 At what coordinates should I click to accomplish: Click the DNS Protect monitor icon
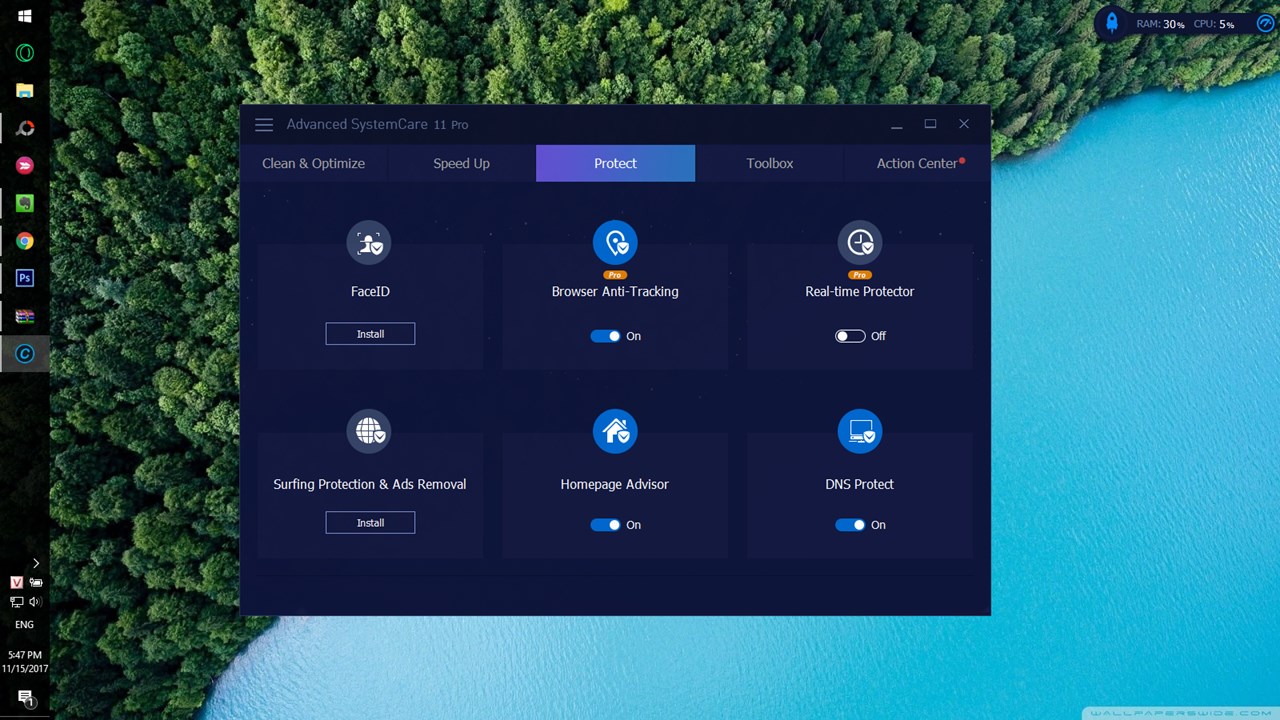click(x=860, y=431)
